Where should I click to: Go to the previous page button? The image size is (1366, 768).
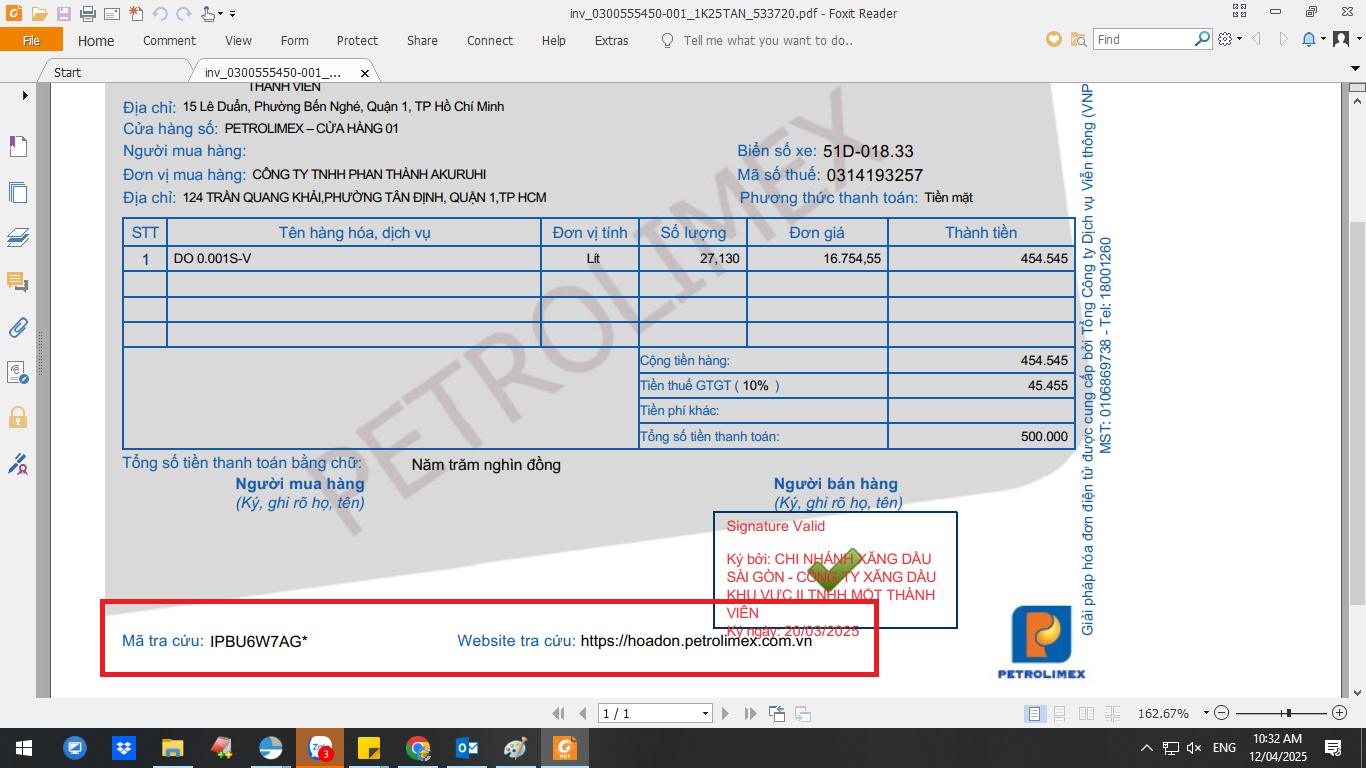click(x=582, y=713)
